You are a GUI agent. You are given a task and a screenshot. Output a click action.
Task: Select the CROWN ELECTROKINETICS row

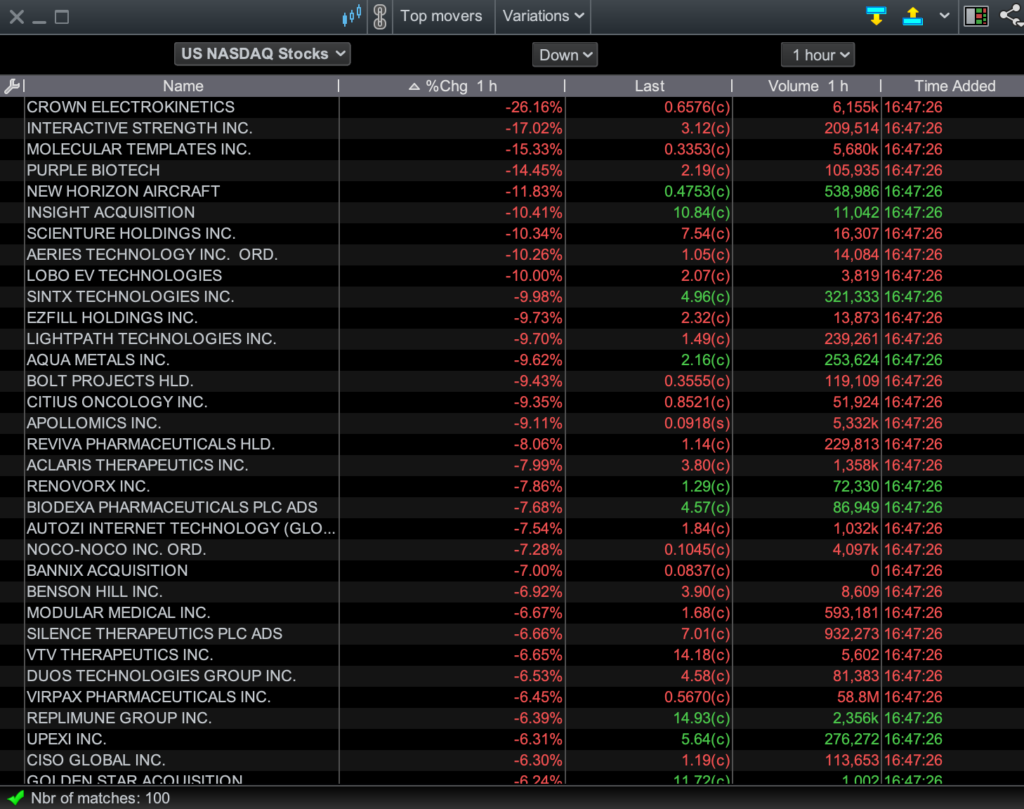[x=512, y=107]
